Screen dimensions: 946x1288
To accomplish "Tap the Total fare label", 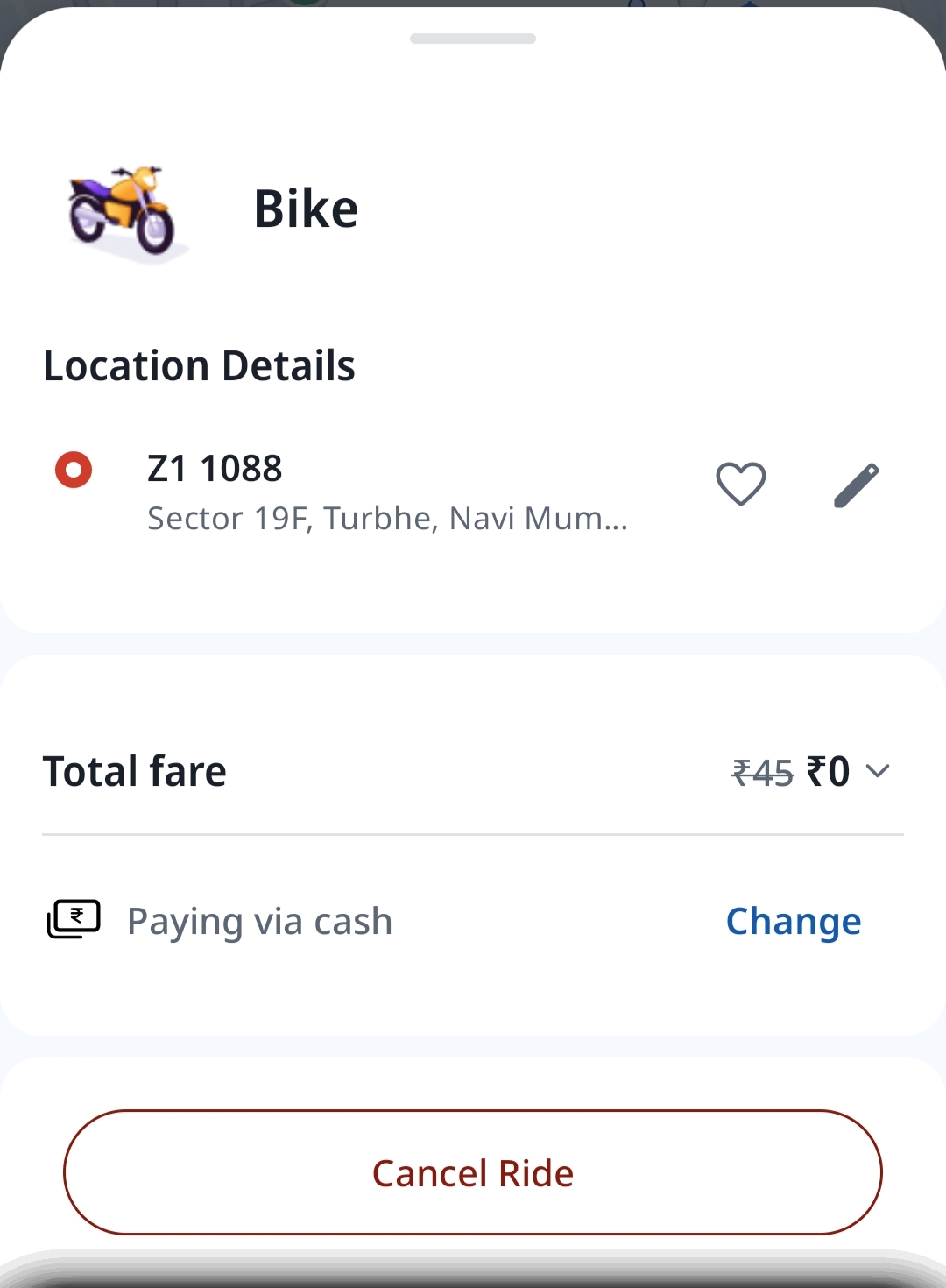I will pyautogui.click(x=135, y=772).
